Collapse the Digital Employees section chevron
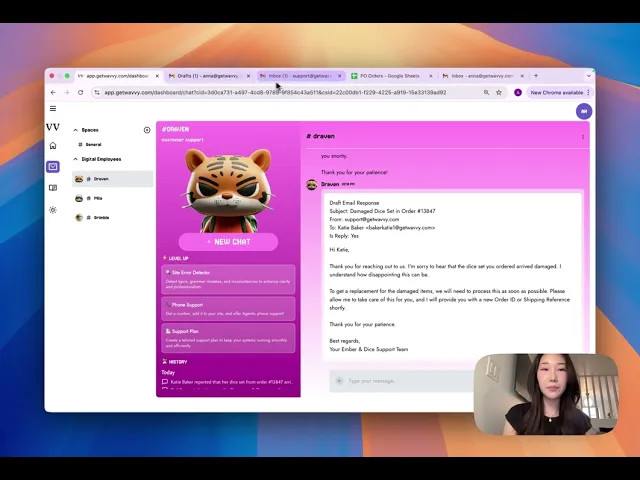Viewport: 640px width, 480px height. tap(76, 159)
